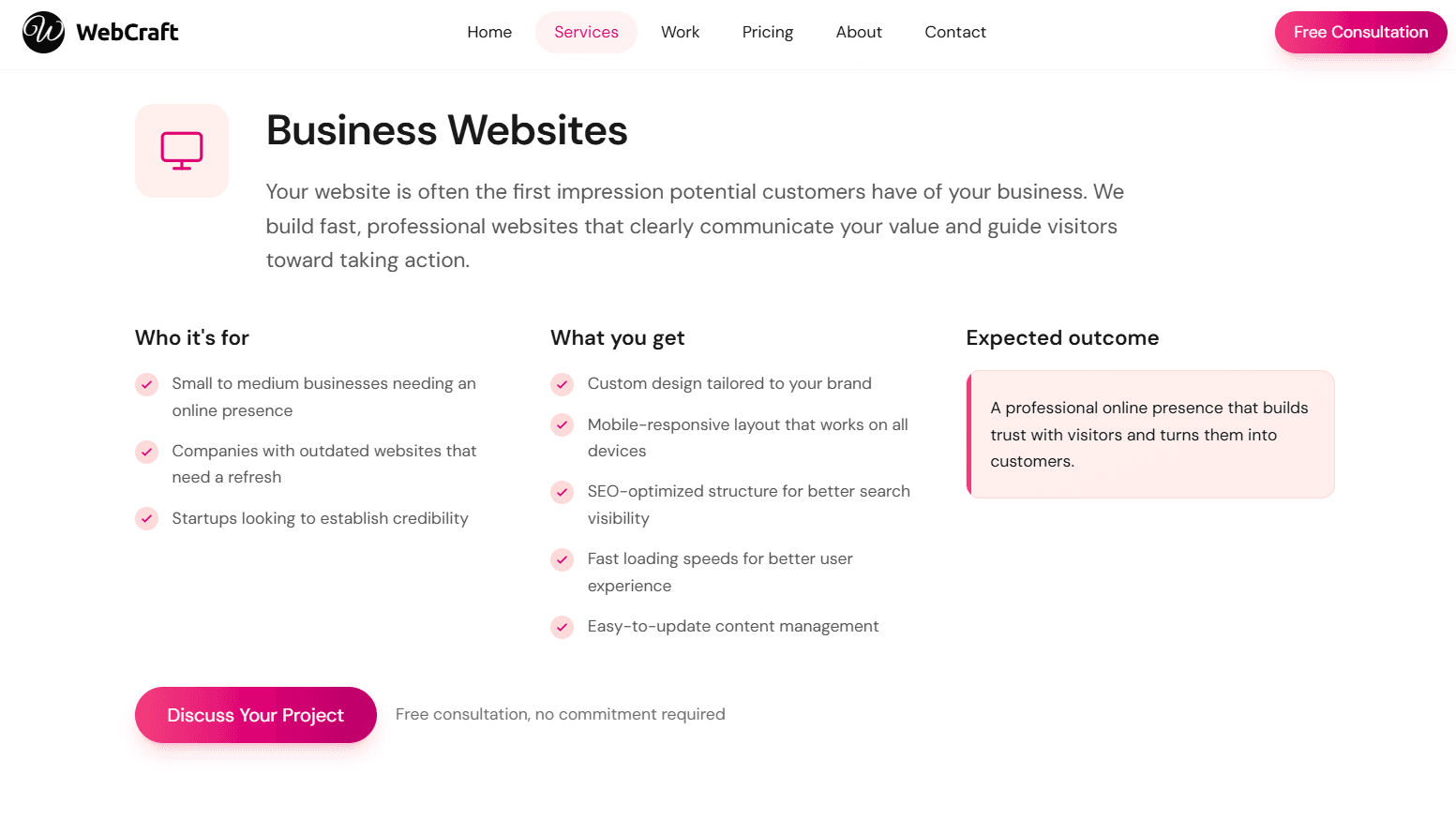Click the checkmark beside SEO-optimized structure

[x=562, y=492]
